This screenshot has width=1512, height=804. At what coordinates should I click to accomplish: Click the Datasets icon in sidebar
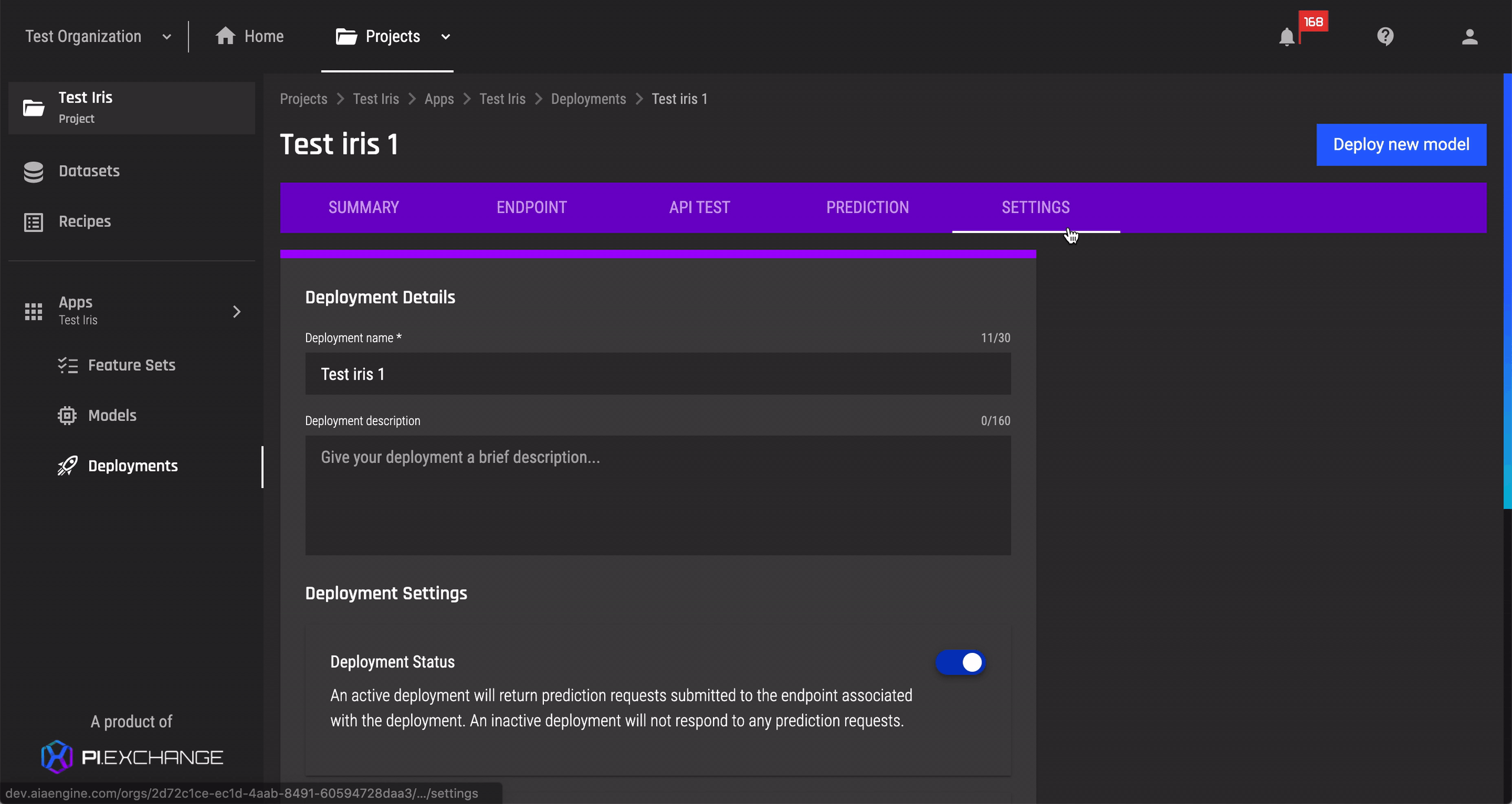tap(34, 170)
